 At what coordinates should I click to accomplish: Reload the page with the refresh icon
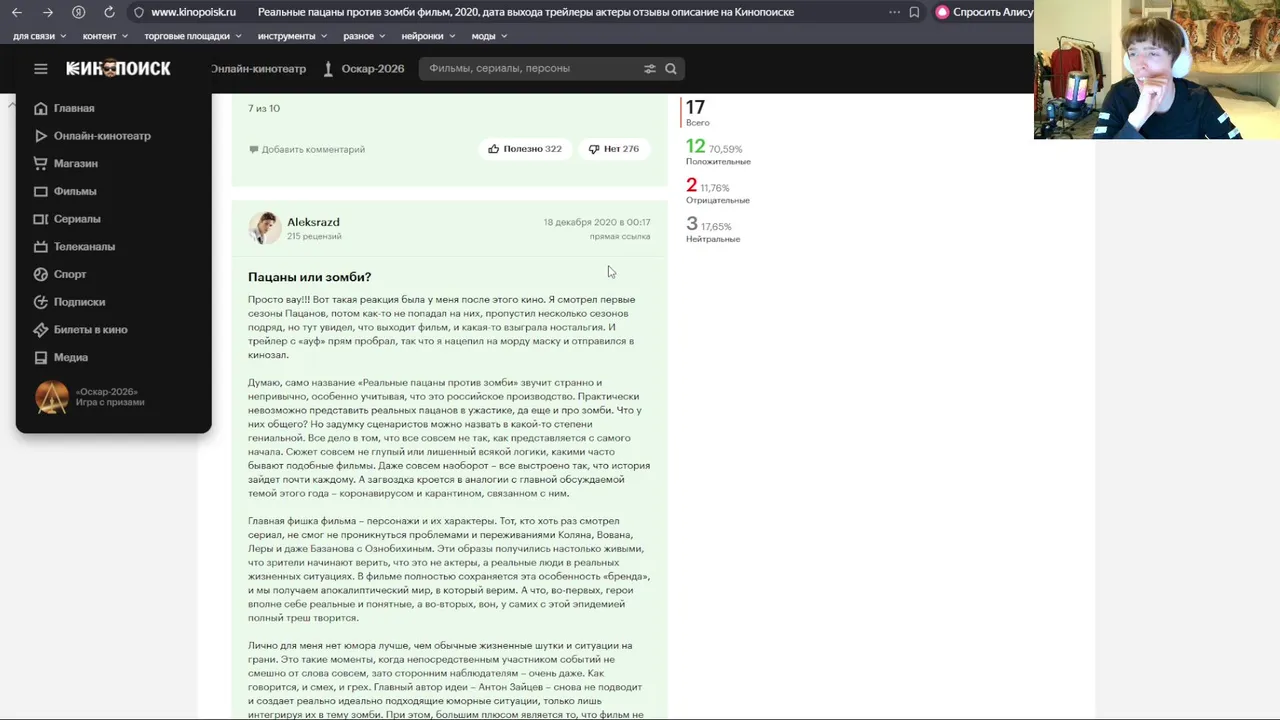(x=109, y=12)
